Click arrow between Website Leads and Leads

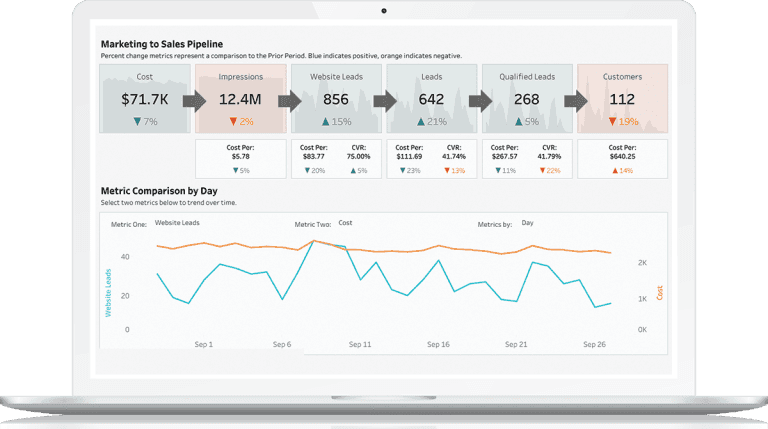(x=385, y=101)
